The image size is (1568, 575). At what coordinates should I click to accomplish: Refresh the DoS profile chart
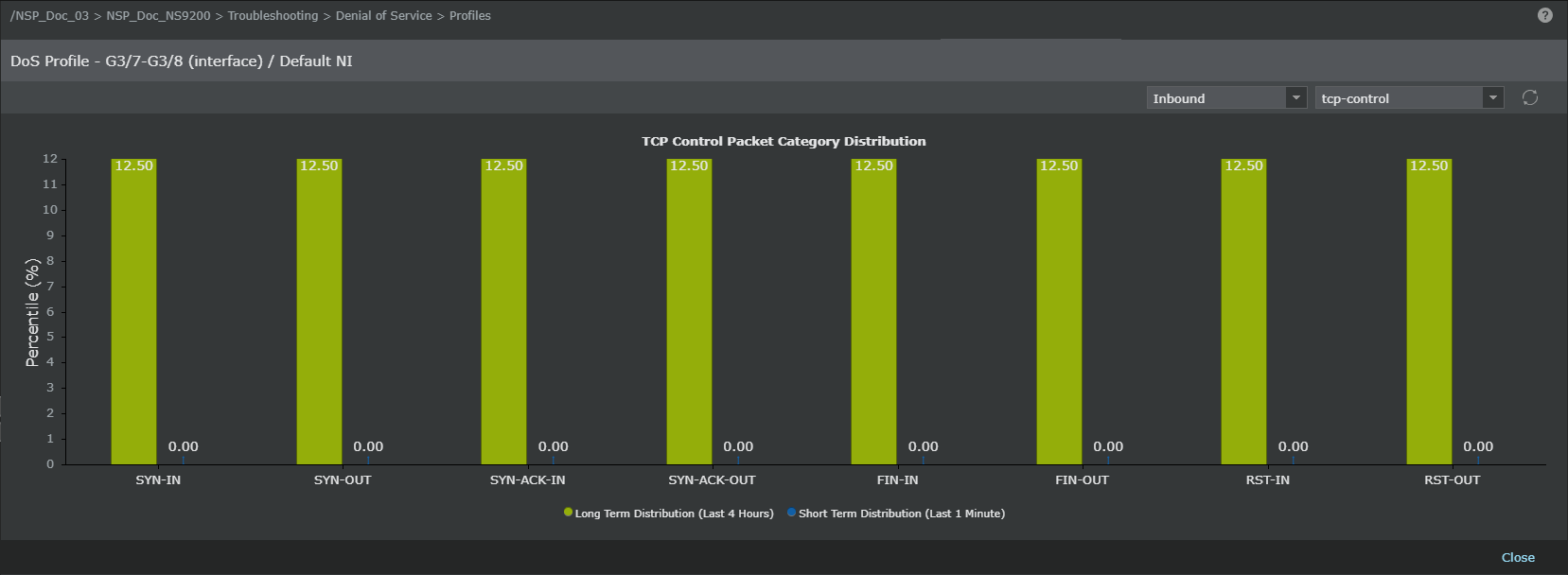pyautogui.click(x=1530, y=97)
